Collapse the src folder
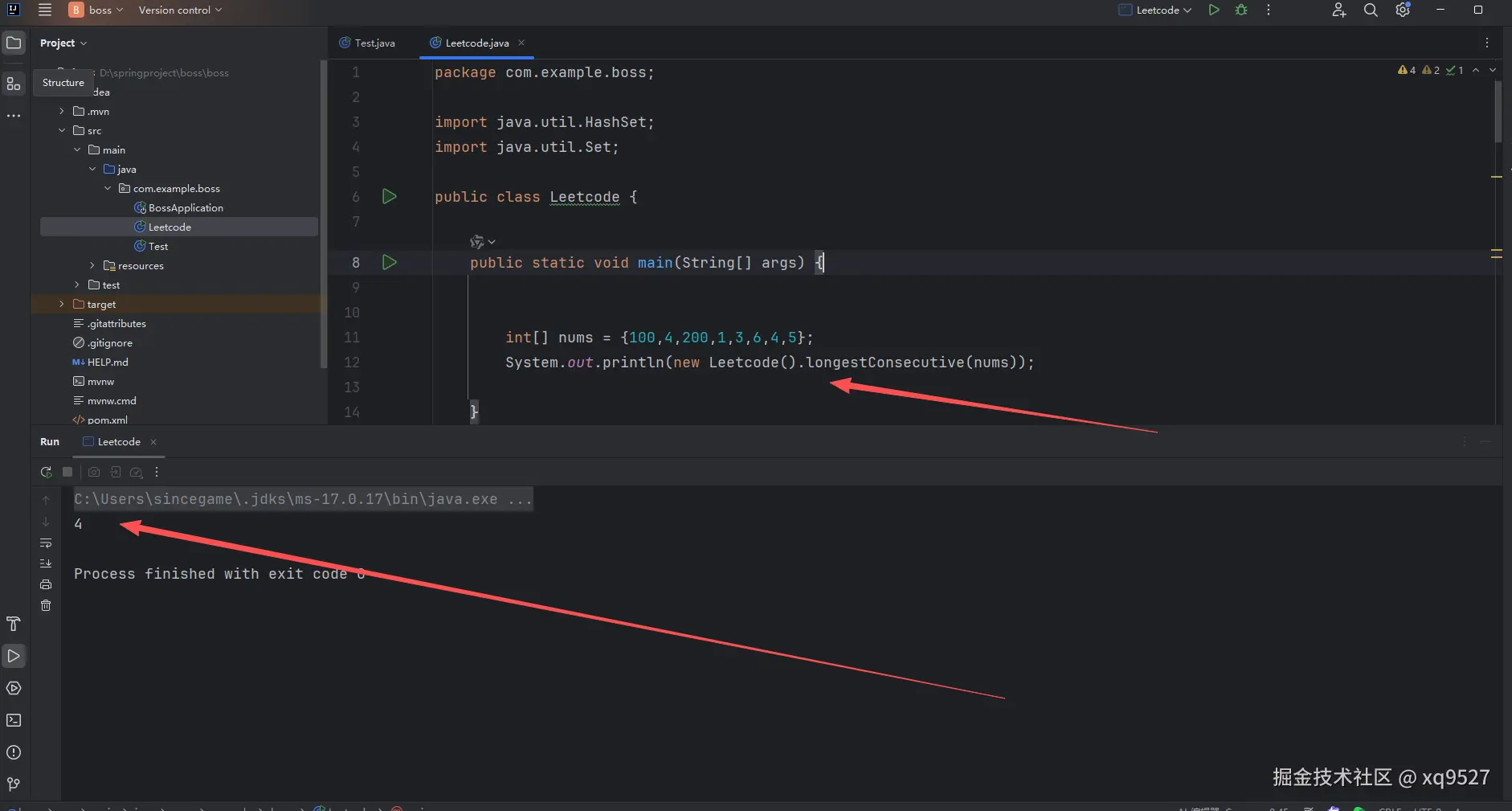Screen dimensions: 1512x811 pos(62,130)
